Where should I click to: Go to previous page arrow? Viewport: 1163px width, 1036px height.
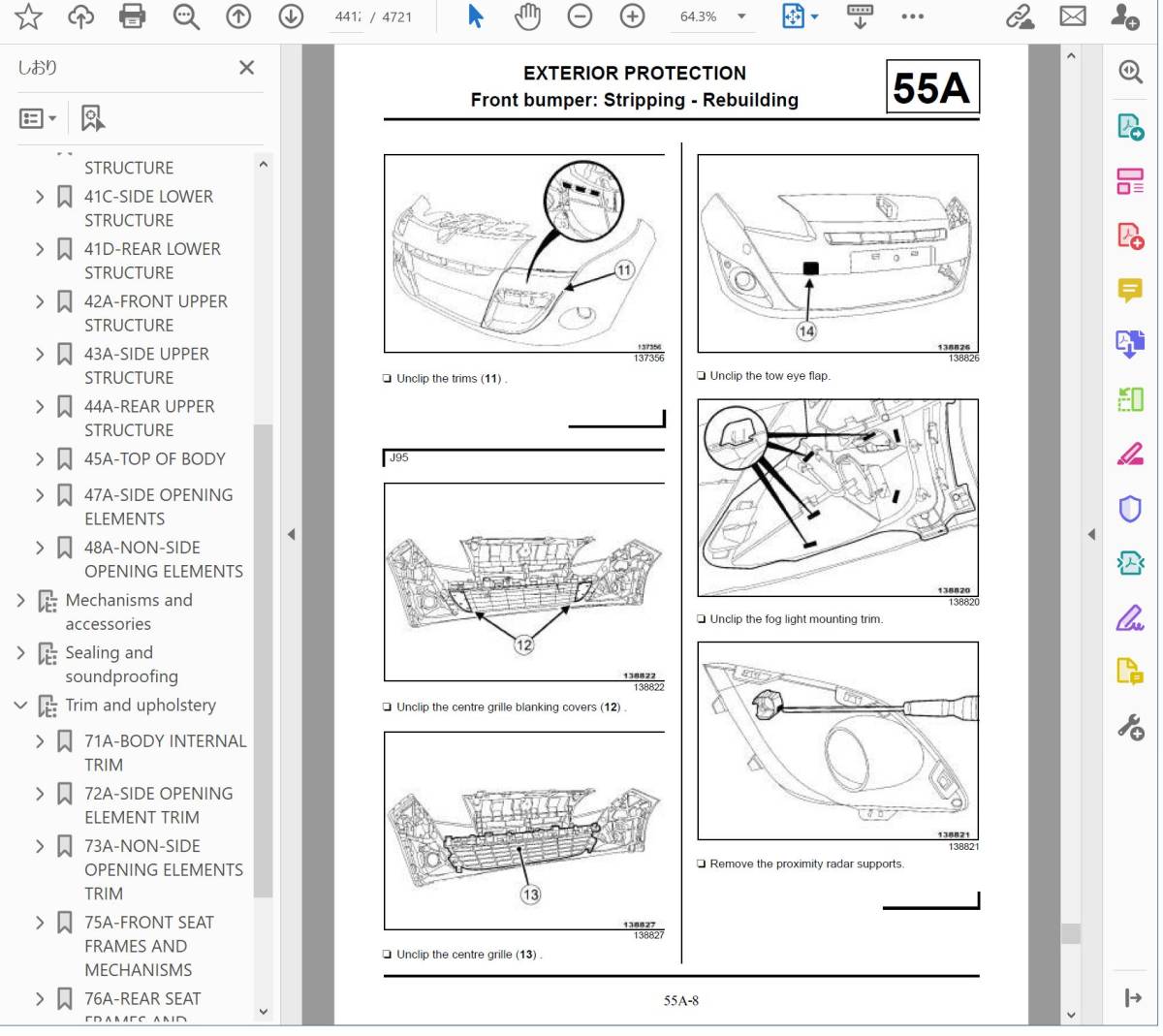(238, 16)
